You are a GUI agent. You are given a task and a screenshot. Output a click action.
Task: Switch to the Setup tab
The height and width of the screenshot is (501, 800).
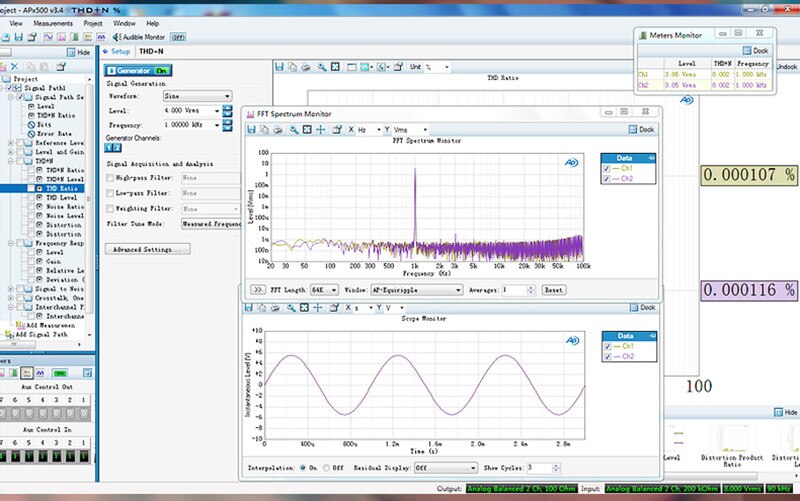point(117,51)
